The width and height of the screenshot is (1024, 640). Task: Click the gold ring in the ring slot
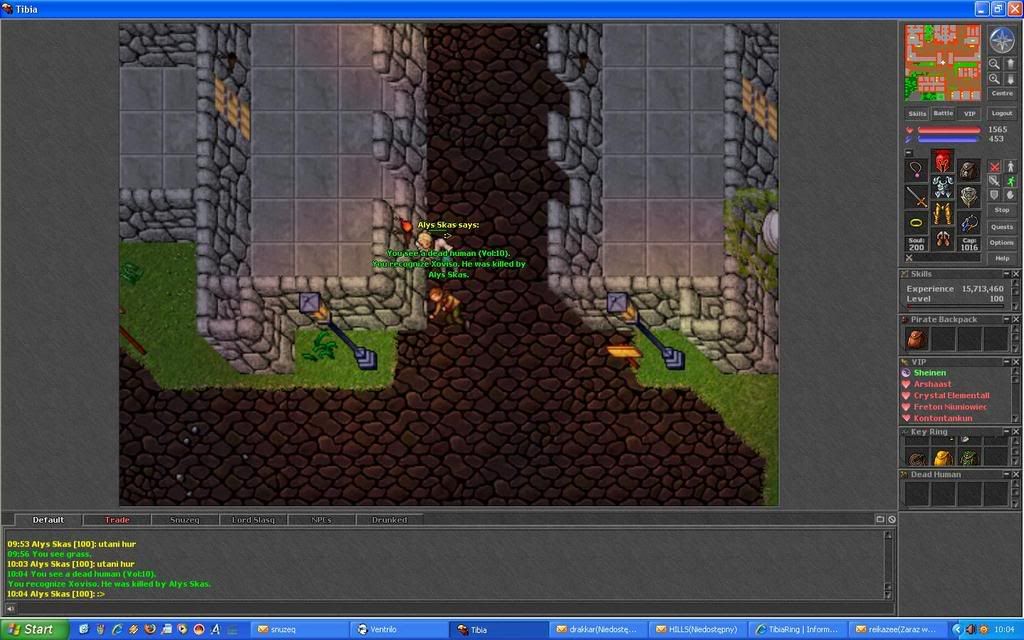click(916, 223)
